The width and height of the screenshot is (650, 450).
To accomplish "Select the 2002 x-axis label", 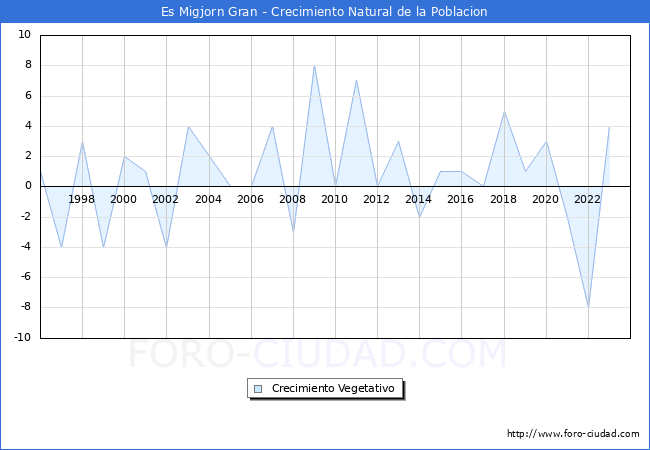I will pos(165,200).
